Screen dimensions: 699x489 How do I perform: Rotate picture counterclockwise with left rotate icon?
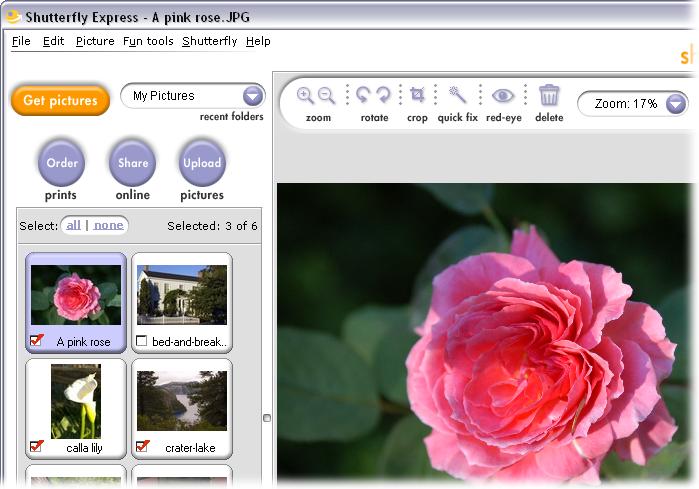362,95
